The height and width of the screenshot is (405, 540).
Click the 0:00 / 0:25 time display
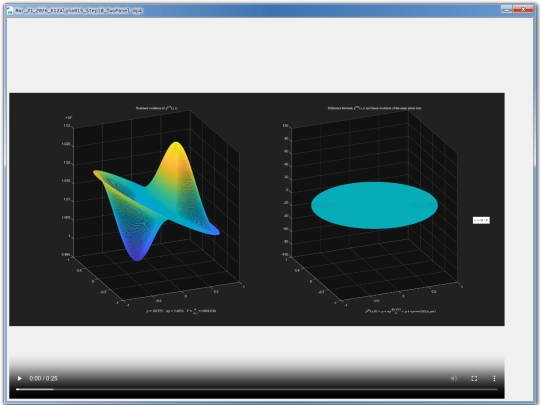[x=43, y=378]
